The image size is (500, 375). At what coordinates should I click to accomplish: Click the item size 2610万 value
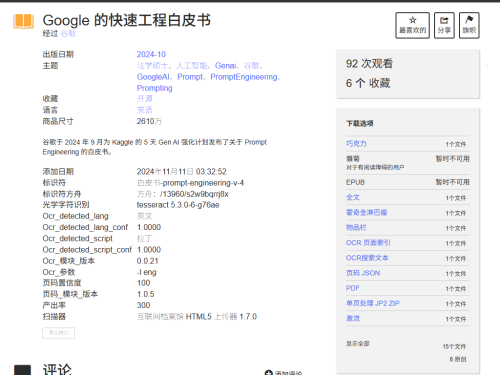[x=149, y=121]
